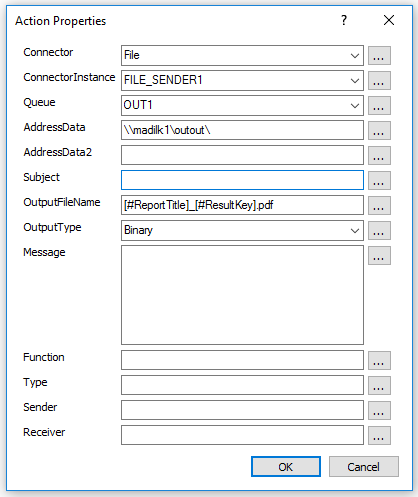Click the AddressData2 input field
Screen dimensions: 418x497
(x=242, y=155)
